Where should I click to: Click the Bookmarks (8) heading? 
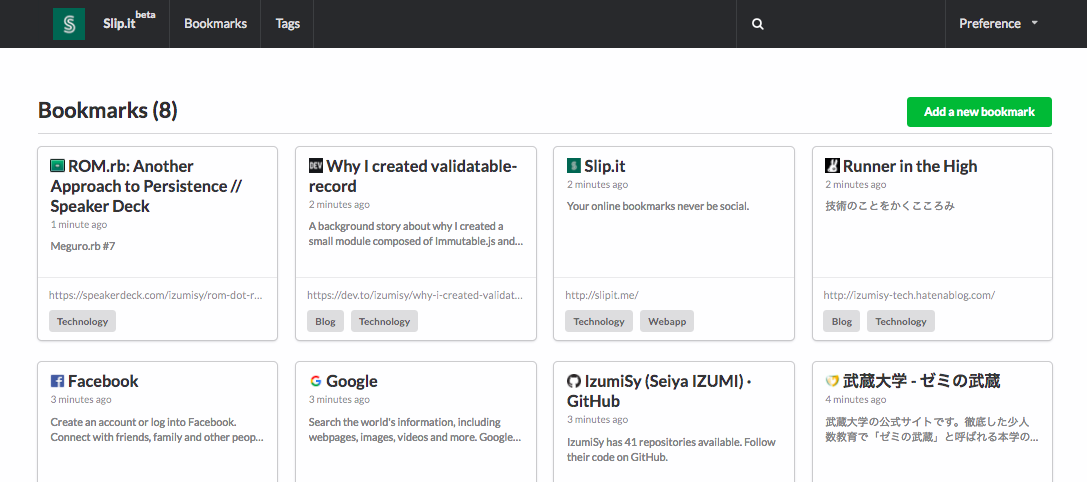107,110
